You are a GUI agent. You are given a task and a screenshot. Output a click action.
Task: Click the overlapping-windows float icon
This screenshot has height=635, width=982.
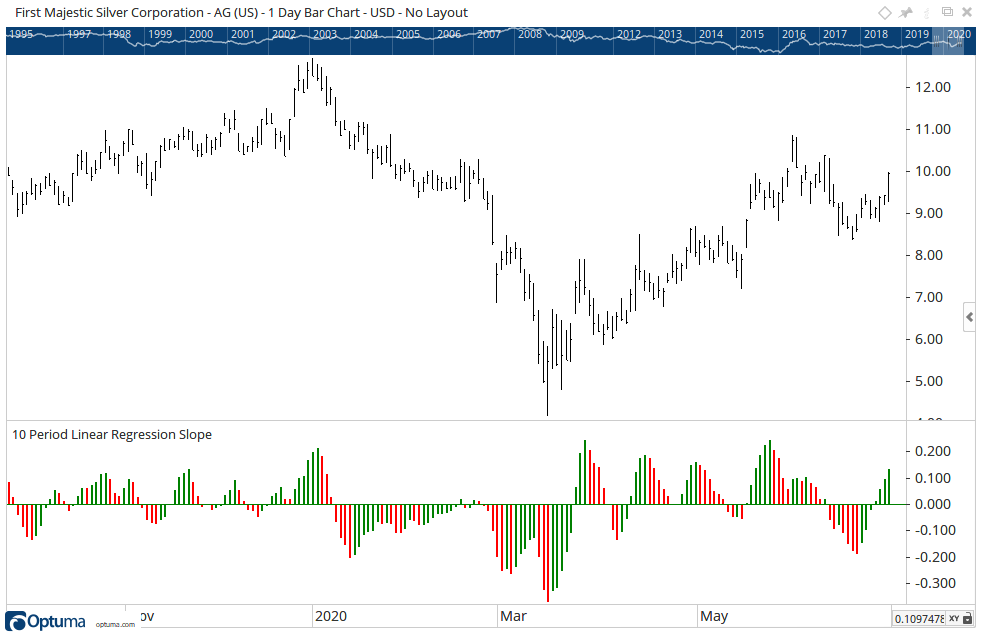tap(948, 12)
